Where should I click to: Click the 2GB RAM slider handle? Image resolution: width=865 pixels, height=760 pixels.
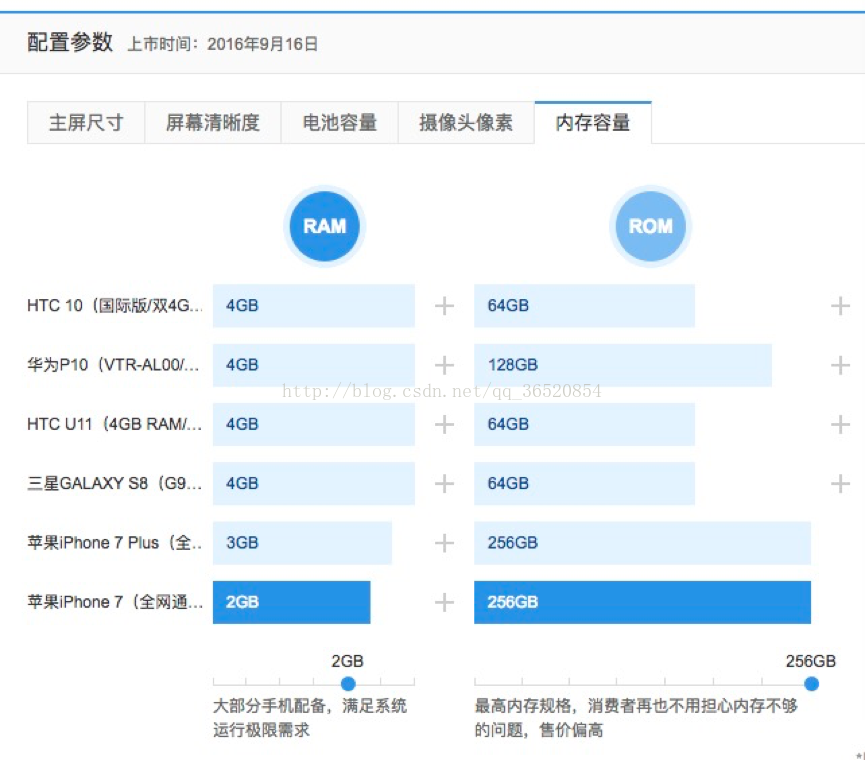click(x=348, y=684)
